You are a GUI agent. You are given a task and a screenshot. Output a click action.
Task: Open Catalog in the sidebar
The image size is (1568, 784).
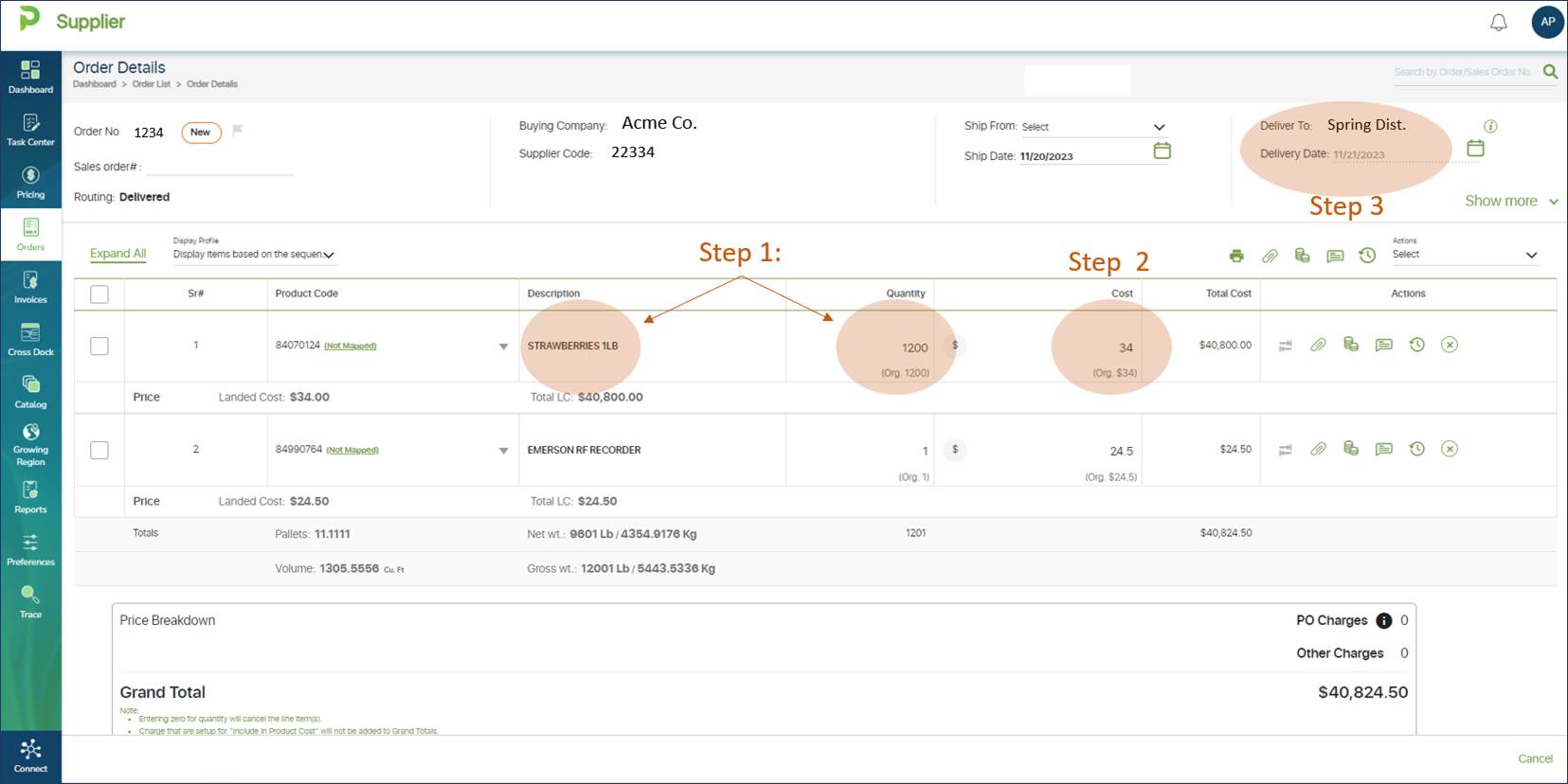click(30, 392)
